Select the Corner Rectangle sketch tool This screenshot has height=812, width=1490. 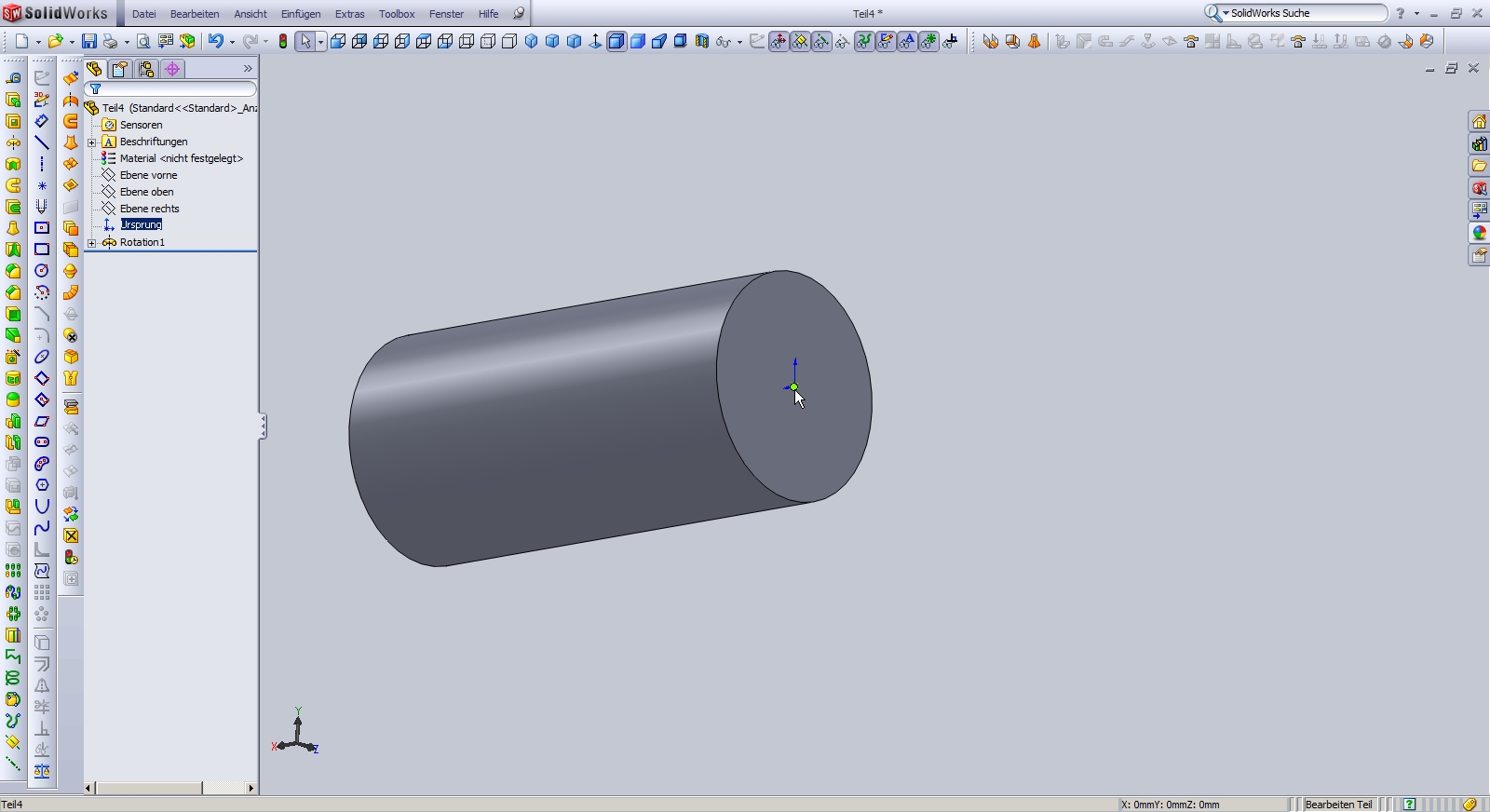(42, 250)
